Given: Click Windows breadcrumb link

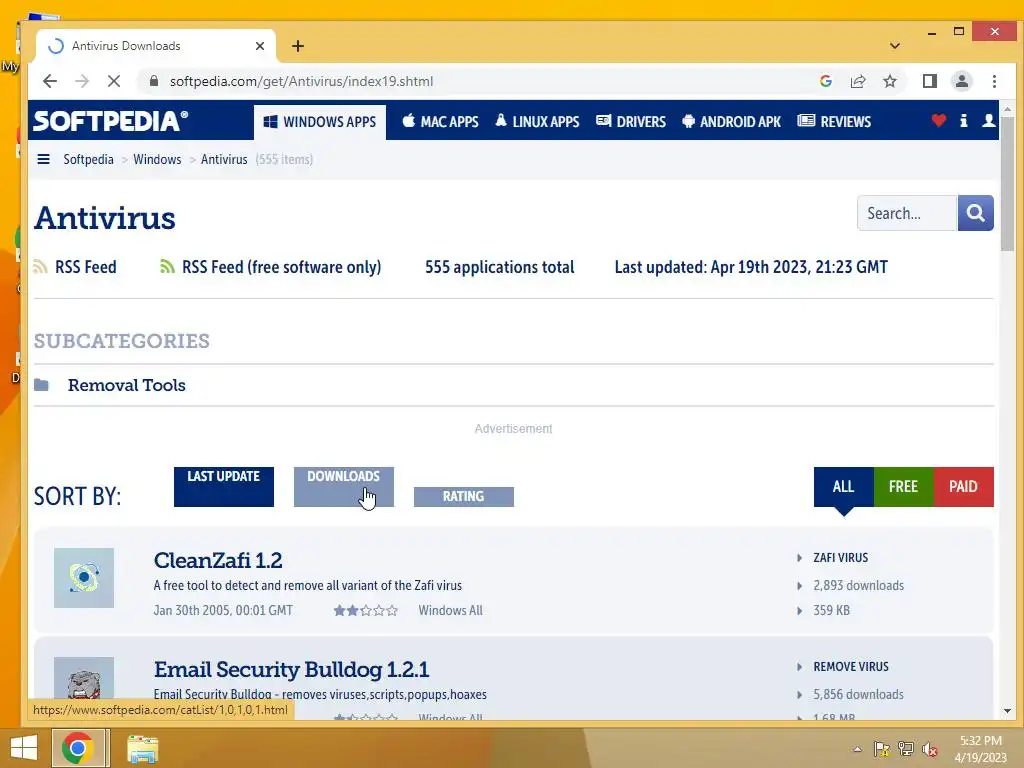Looking at the screenshot, I should point(157,159).
